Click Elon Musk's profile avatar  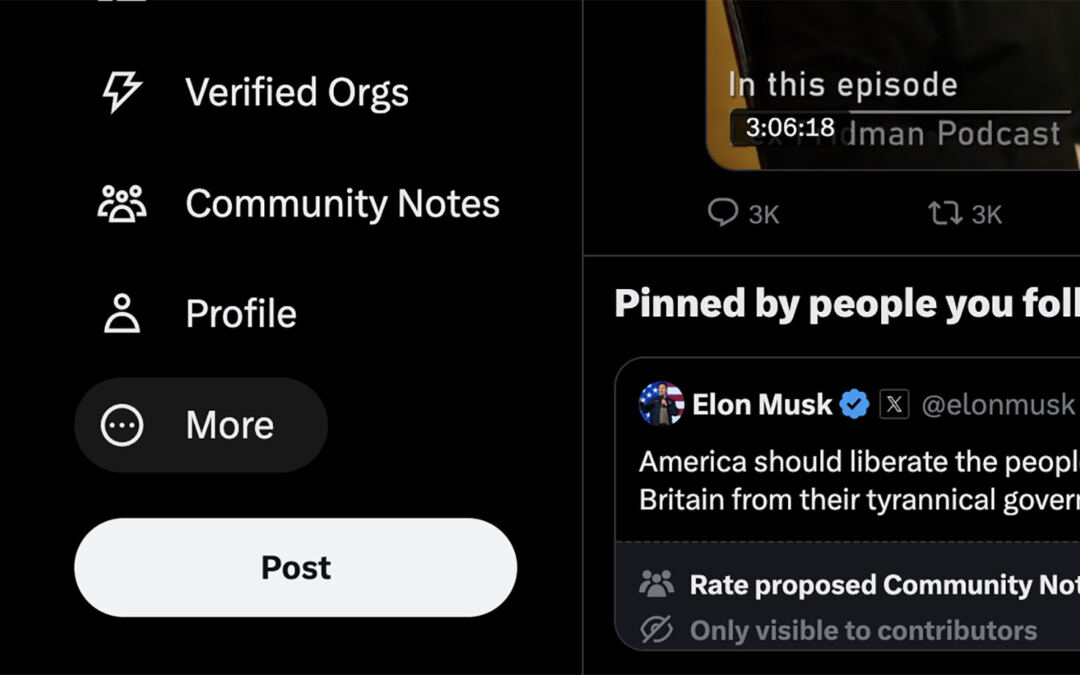661,404
